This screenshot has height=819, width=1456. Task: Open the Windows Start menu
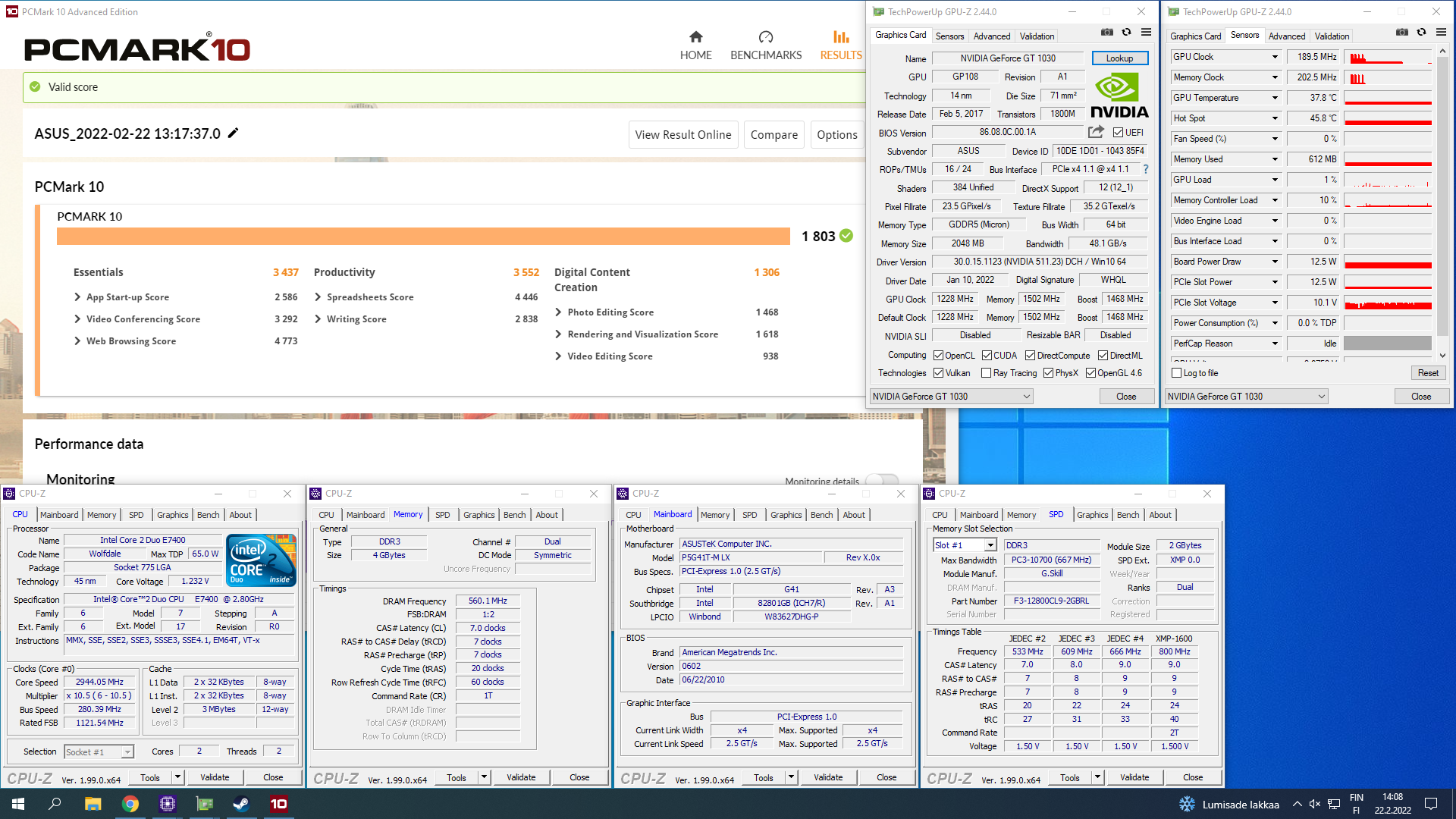click(x=18, y=804)
